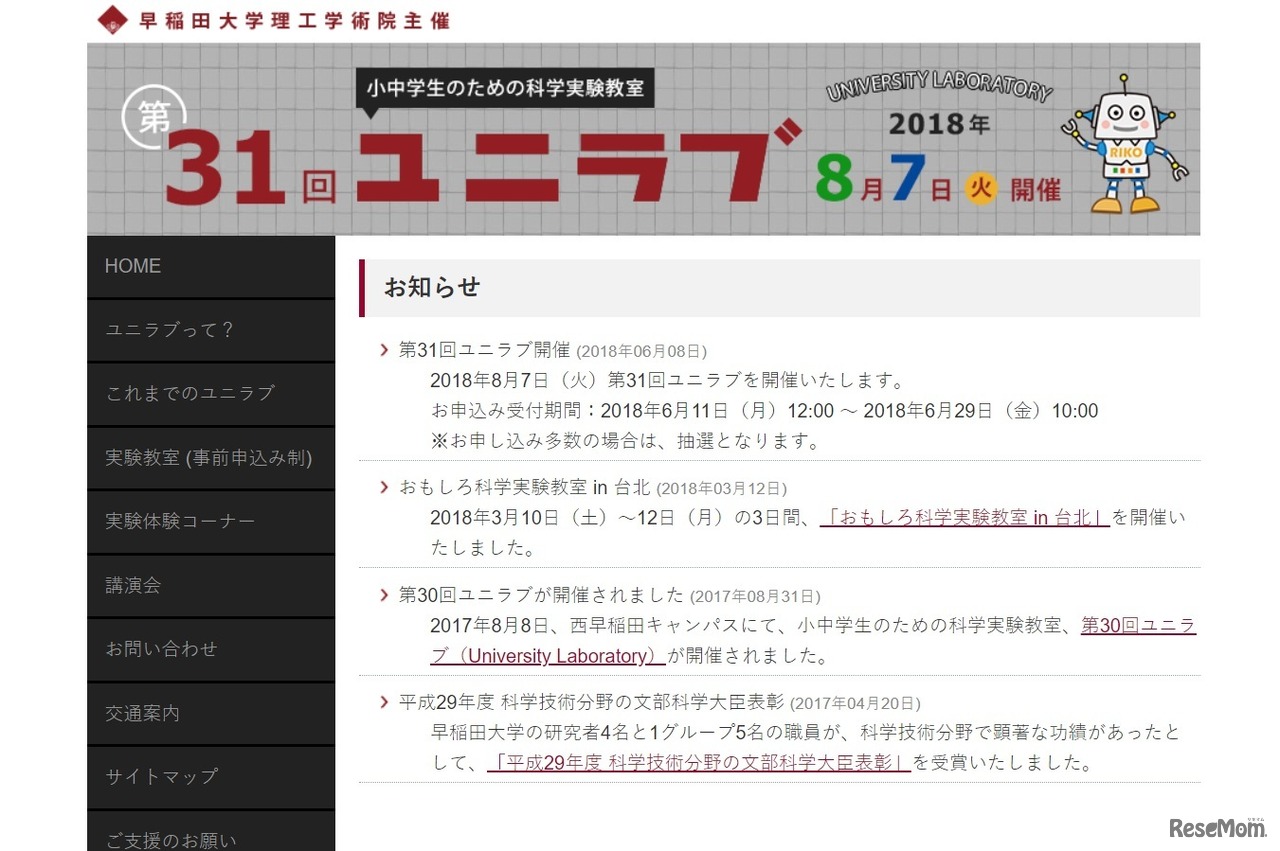Click the chevron beside 第30回ユニラブが開催されました

coord(384,595)
